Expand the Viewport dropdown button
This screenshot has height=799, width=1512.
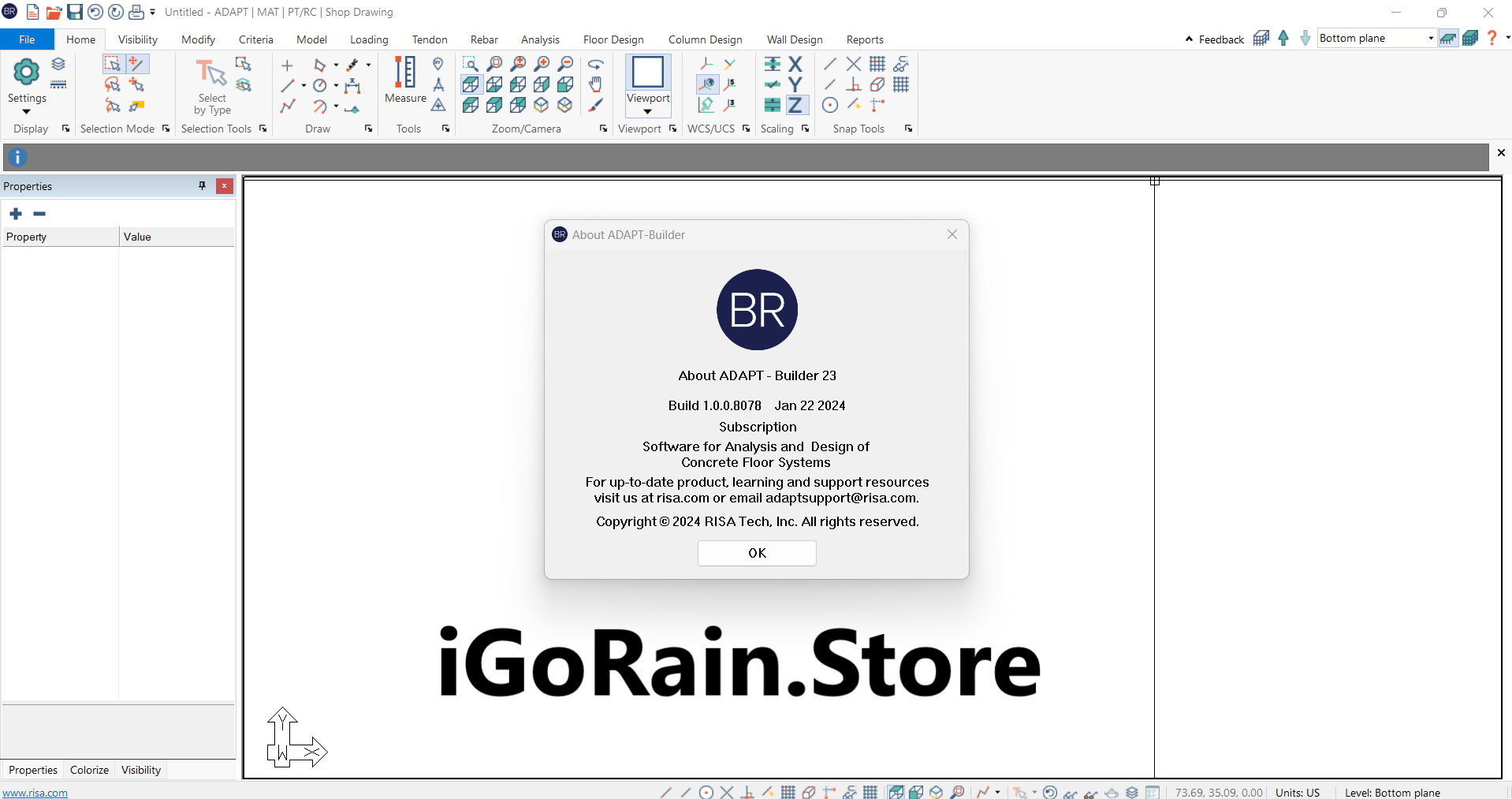(x=648, y=111)
